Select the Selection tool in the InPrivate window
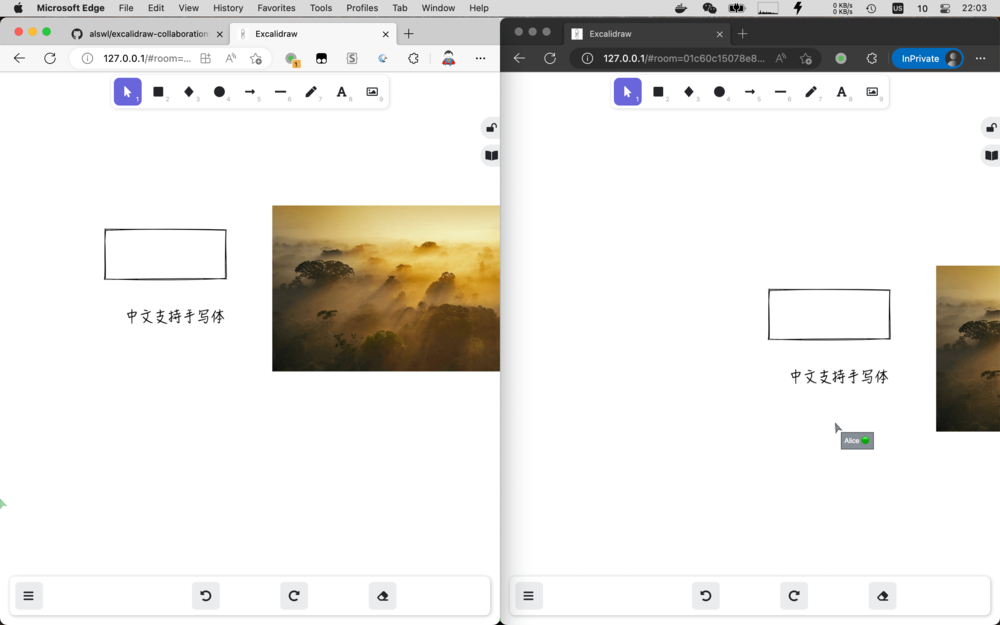Viewport: 1000px width, 625px height. point(627,91)
